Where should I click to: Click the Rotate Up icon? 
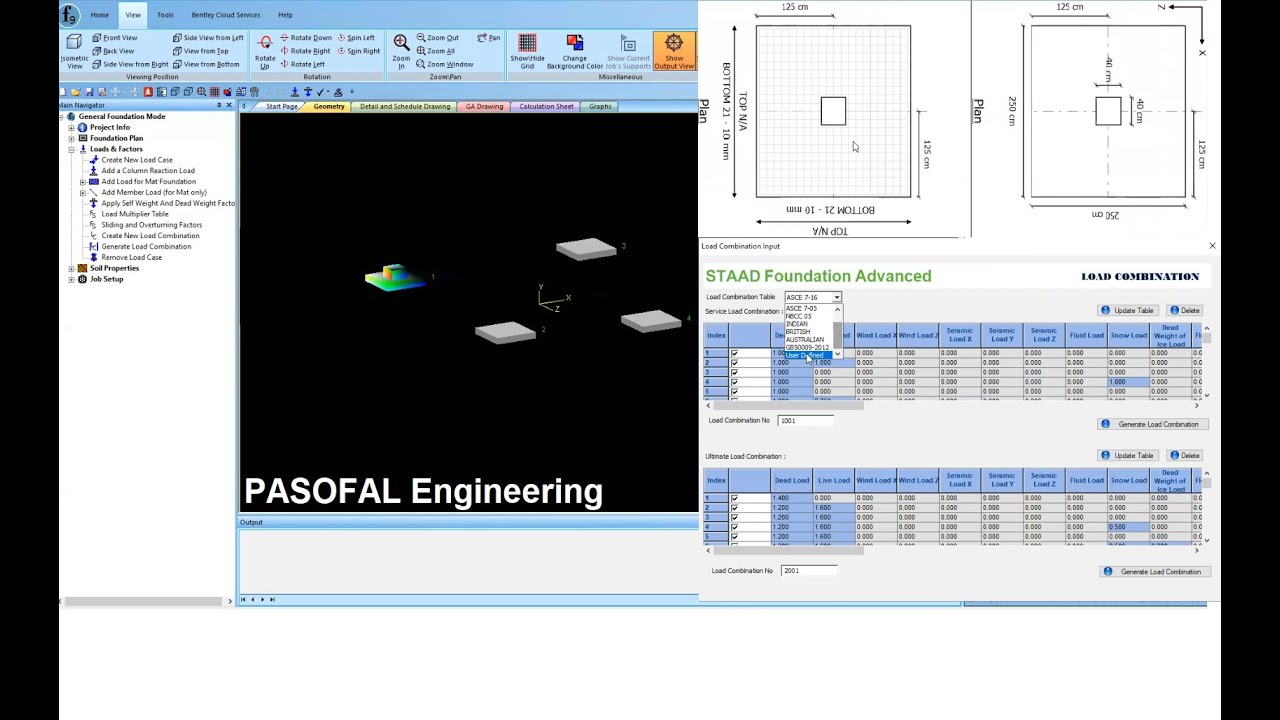[x=265, y=43]
